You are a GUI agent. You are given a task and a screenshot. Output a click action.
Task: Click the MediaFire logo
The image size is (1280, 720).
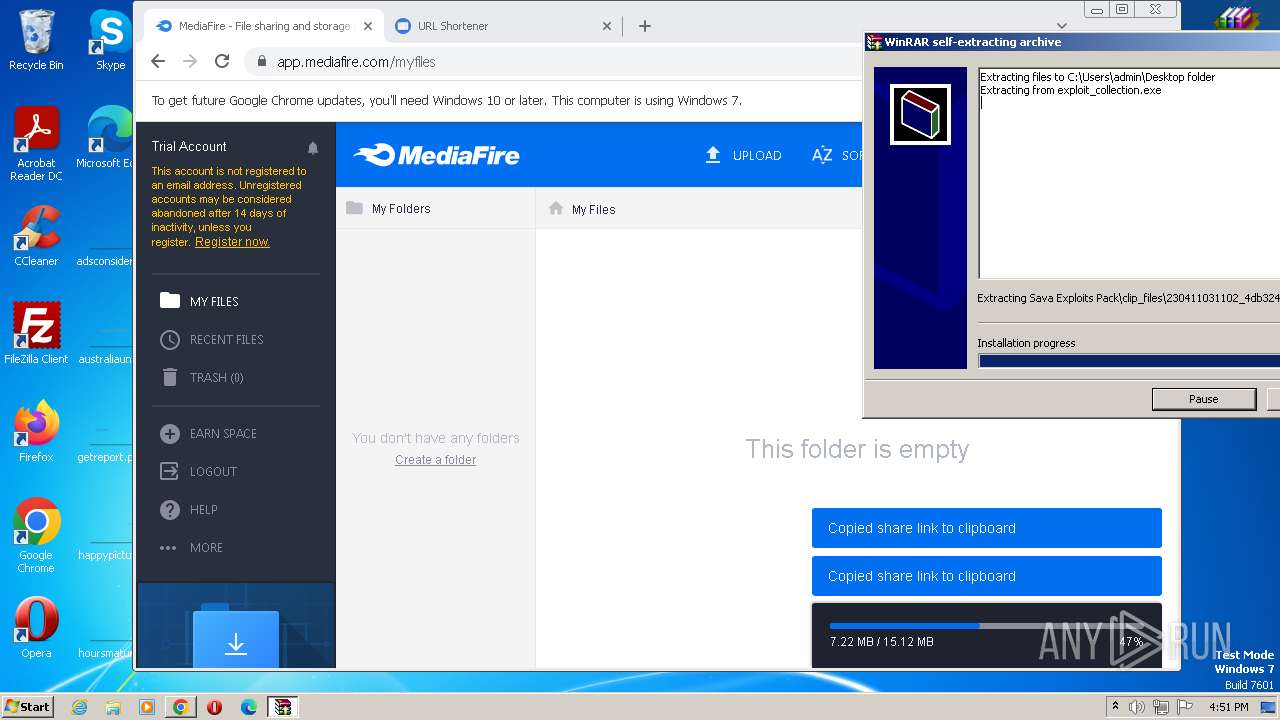tap(436, 155)
